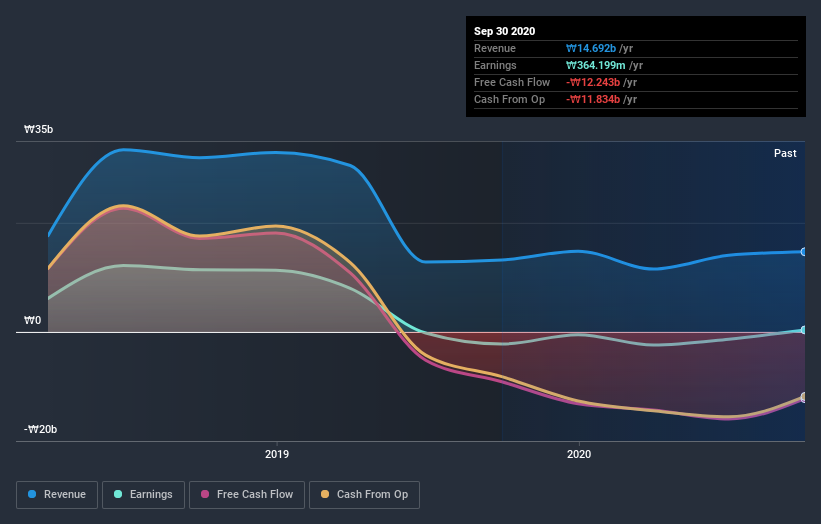Screen dimensions: 821x524
Task: Click the -₩12.243b free cash flow value
Action: pyautogui.click(x=593, y=83)
